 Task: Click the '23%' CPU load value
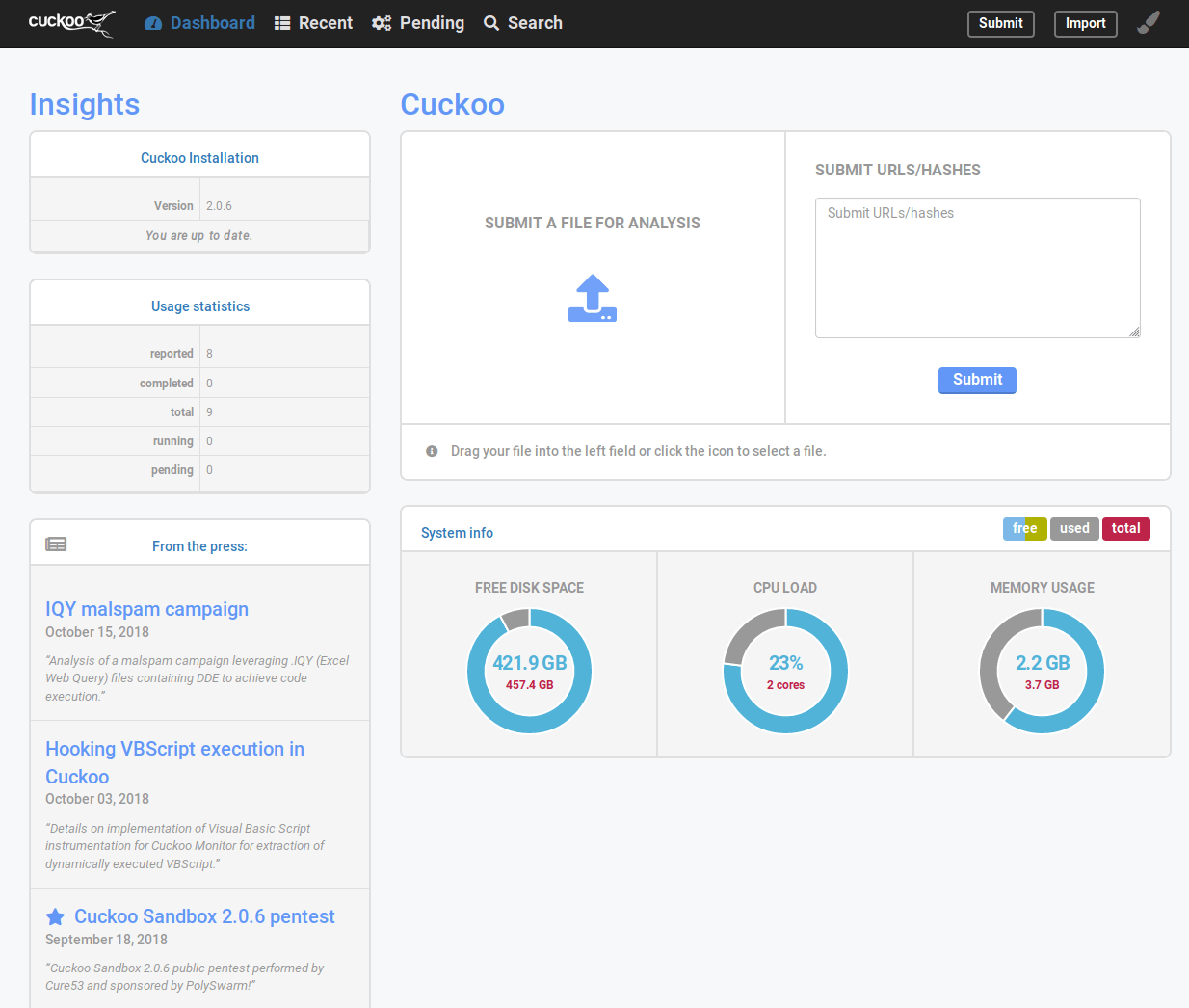(x=785, y=663)
